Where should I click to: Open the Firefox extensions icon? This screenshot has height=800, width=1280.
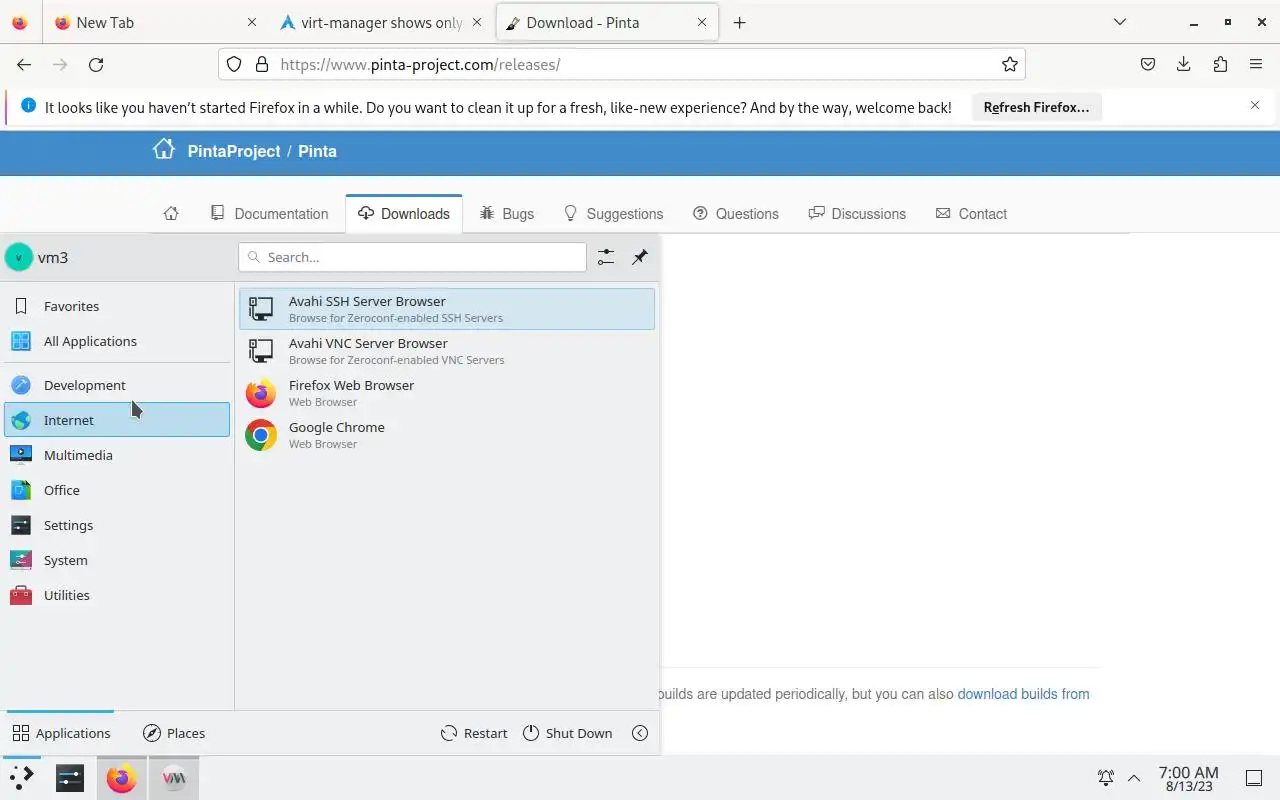pyautogui.click(x=1220, y=64)
